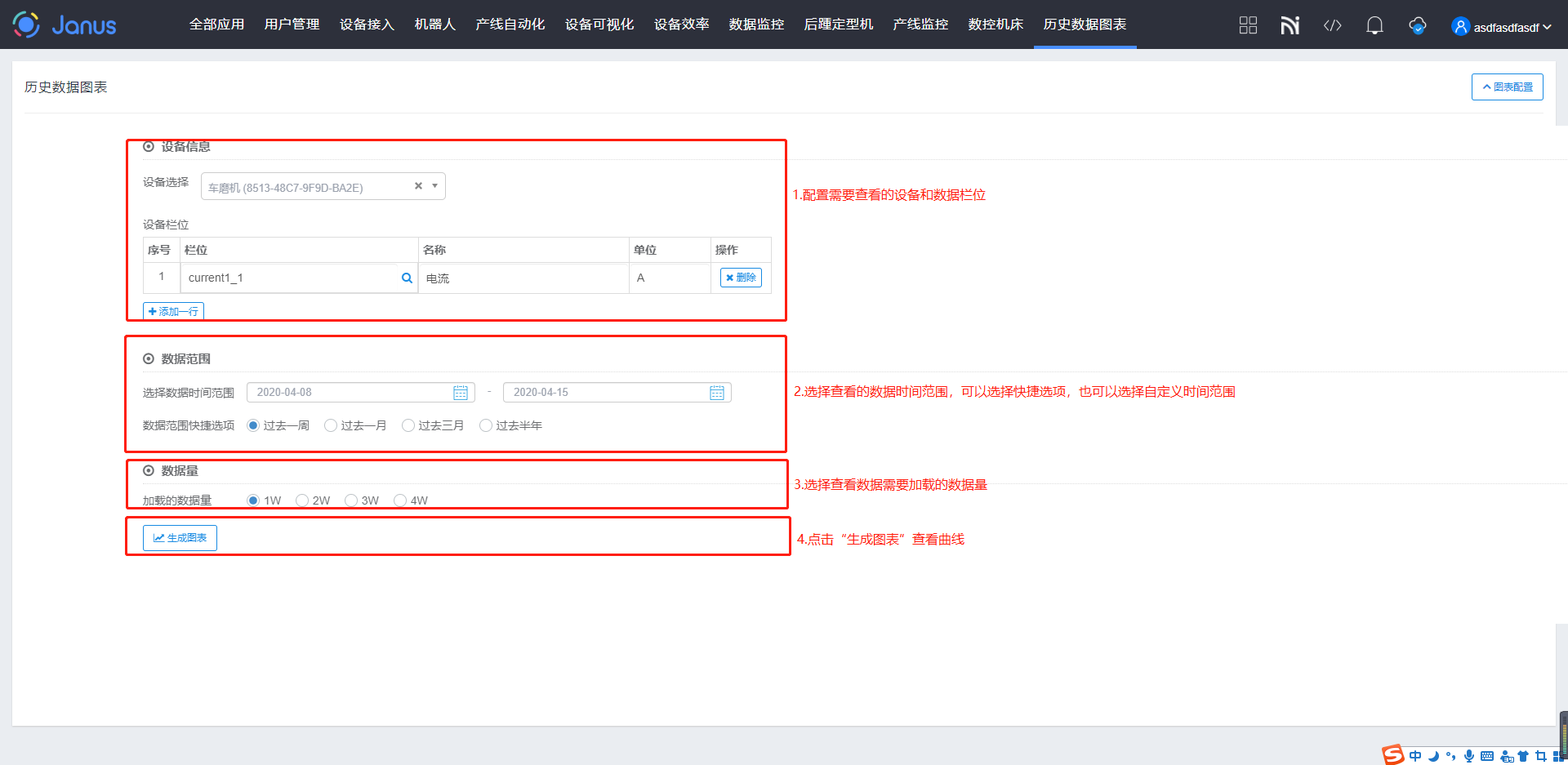The width and height of the screenshot is (1568, 765).
Task: Open 数据监控 menu
Action: coord(757,24)
